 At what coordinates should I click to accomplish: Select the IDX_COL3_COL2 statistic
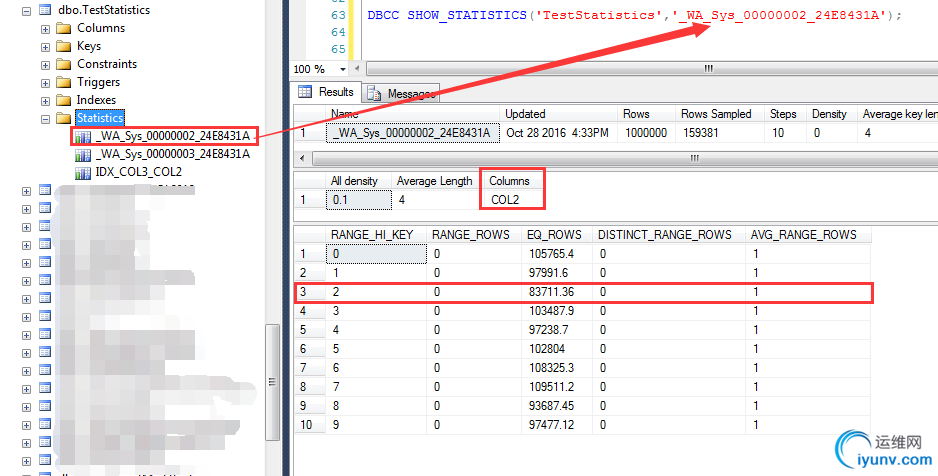[138, 172]
